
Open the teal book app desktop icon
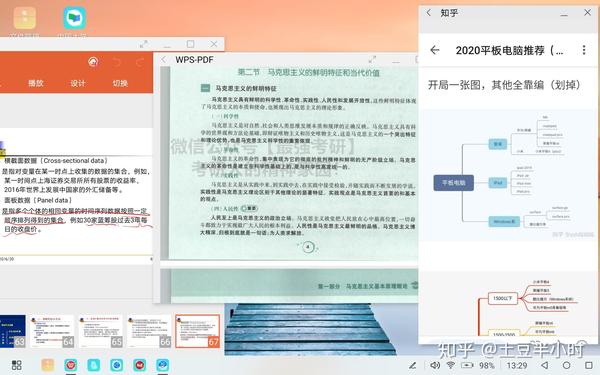click(x=74, y=18)
